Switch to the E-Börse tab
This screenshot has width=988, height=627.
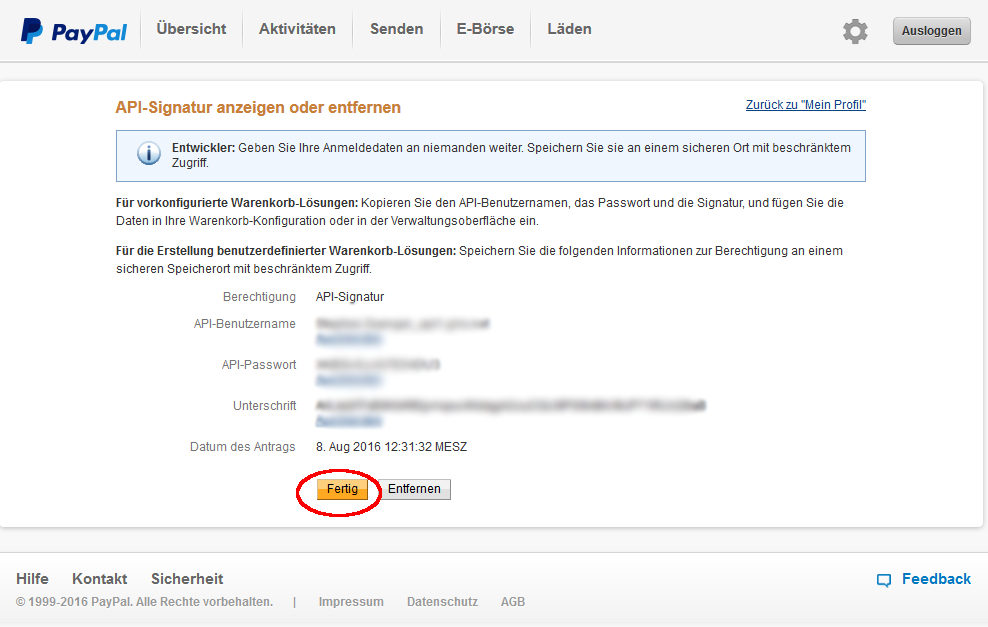point(485,29)
